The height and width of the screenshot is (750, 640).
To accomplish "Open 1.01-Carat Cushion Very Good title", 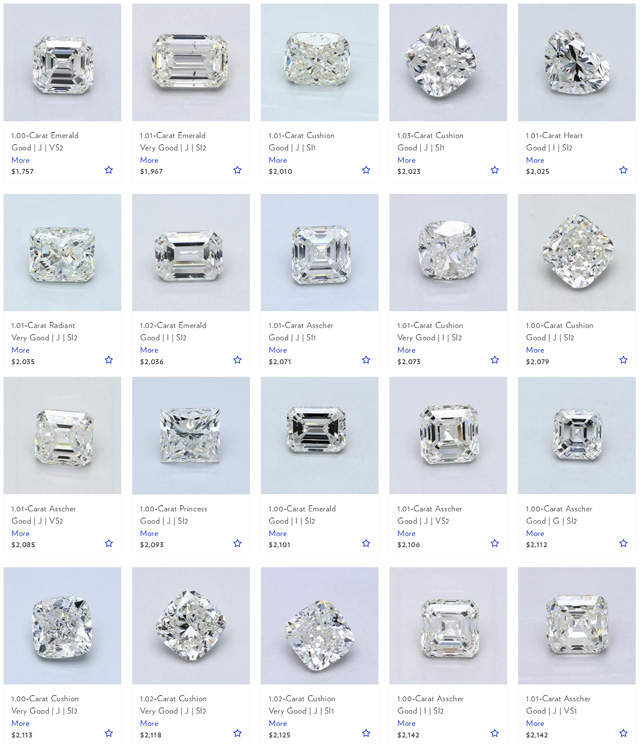I will click(x=430, y=325).
